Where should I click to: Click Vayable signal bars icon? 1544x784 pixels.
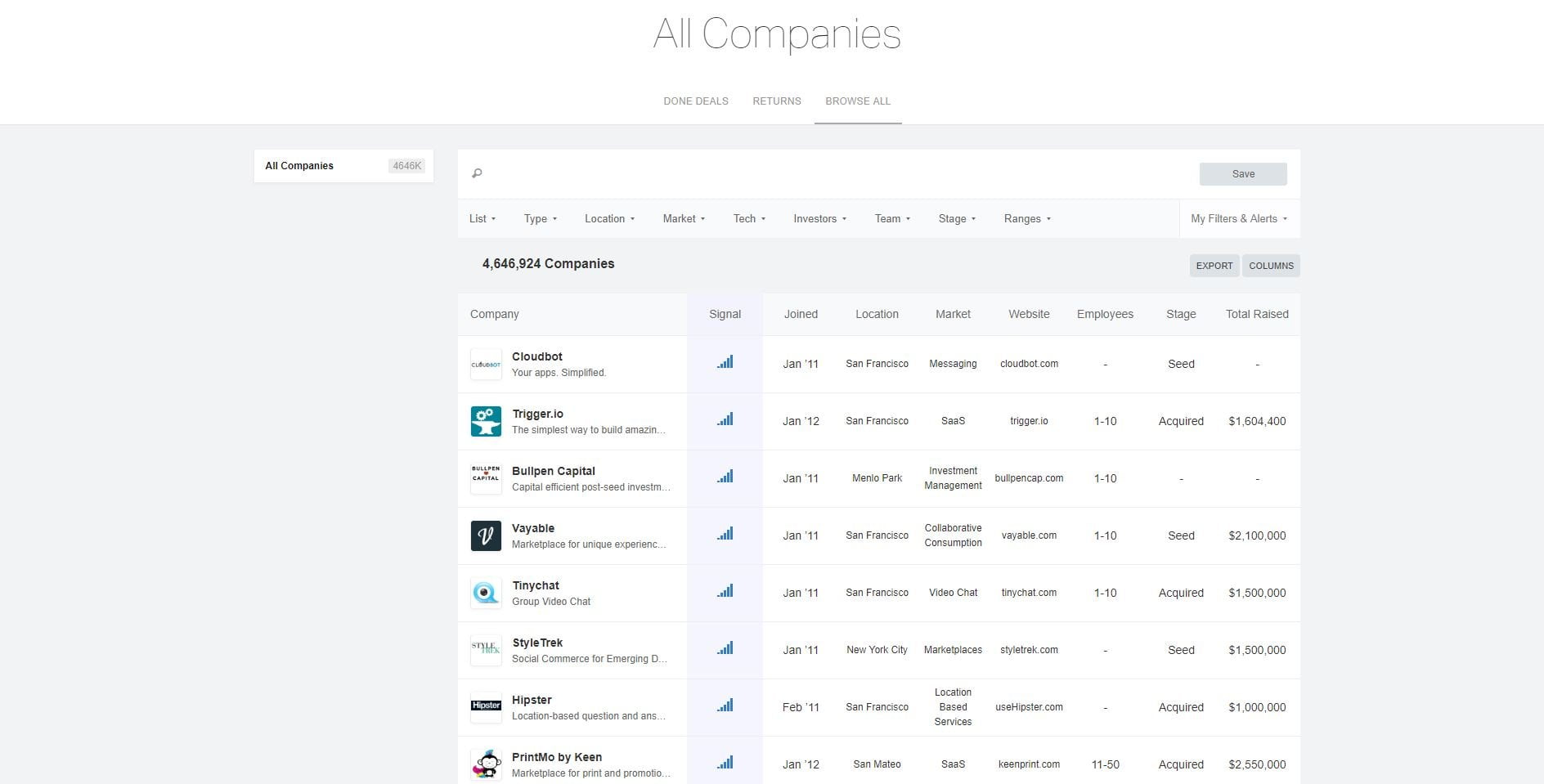(725, 534)
